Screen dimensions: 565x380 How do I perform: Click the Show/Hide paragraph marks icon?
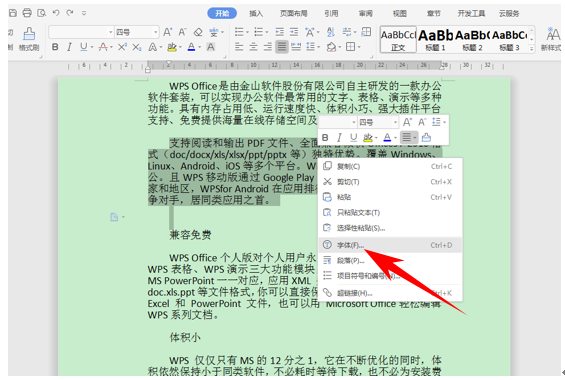point(347,32)
